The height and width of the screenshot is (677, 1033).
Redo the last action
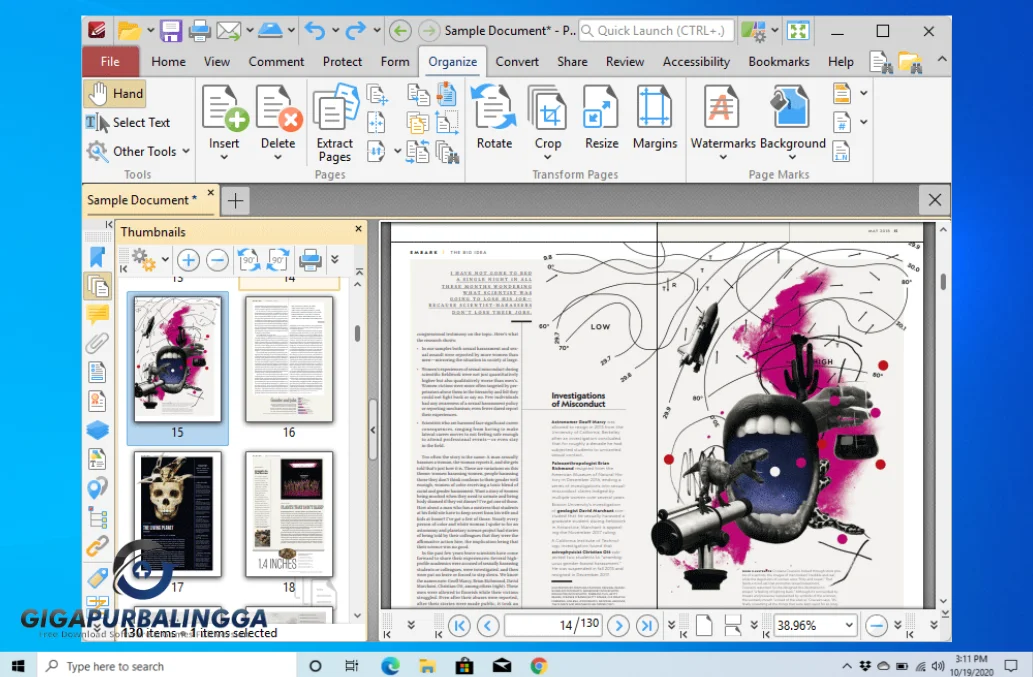pyautogui.click(x=356, y=30)
